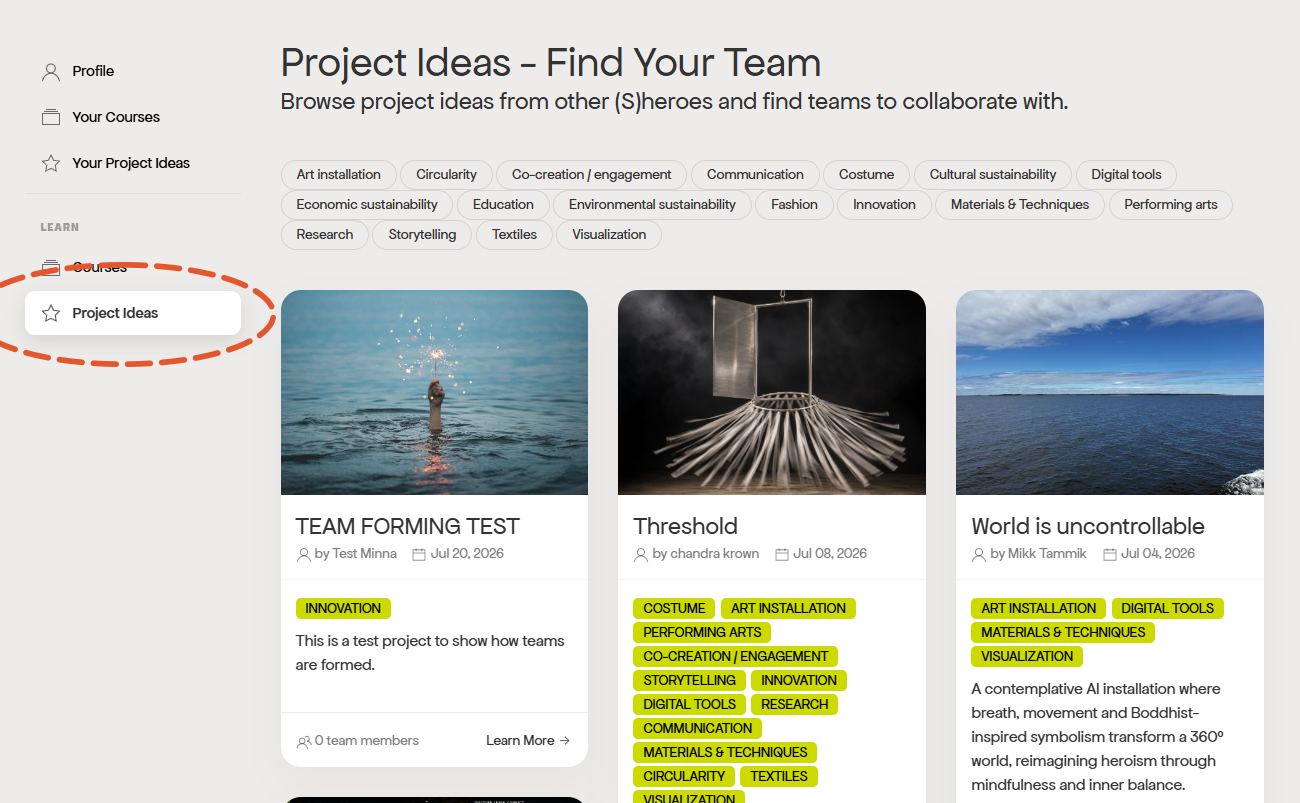Click PERFORMING ARTS tag in Threshold card

[702, 632]
